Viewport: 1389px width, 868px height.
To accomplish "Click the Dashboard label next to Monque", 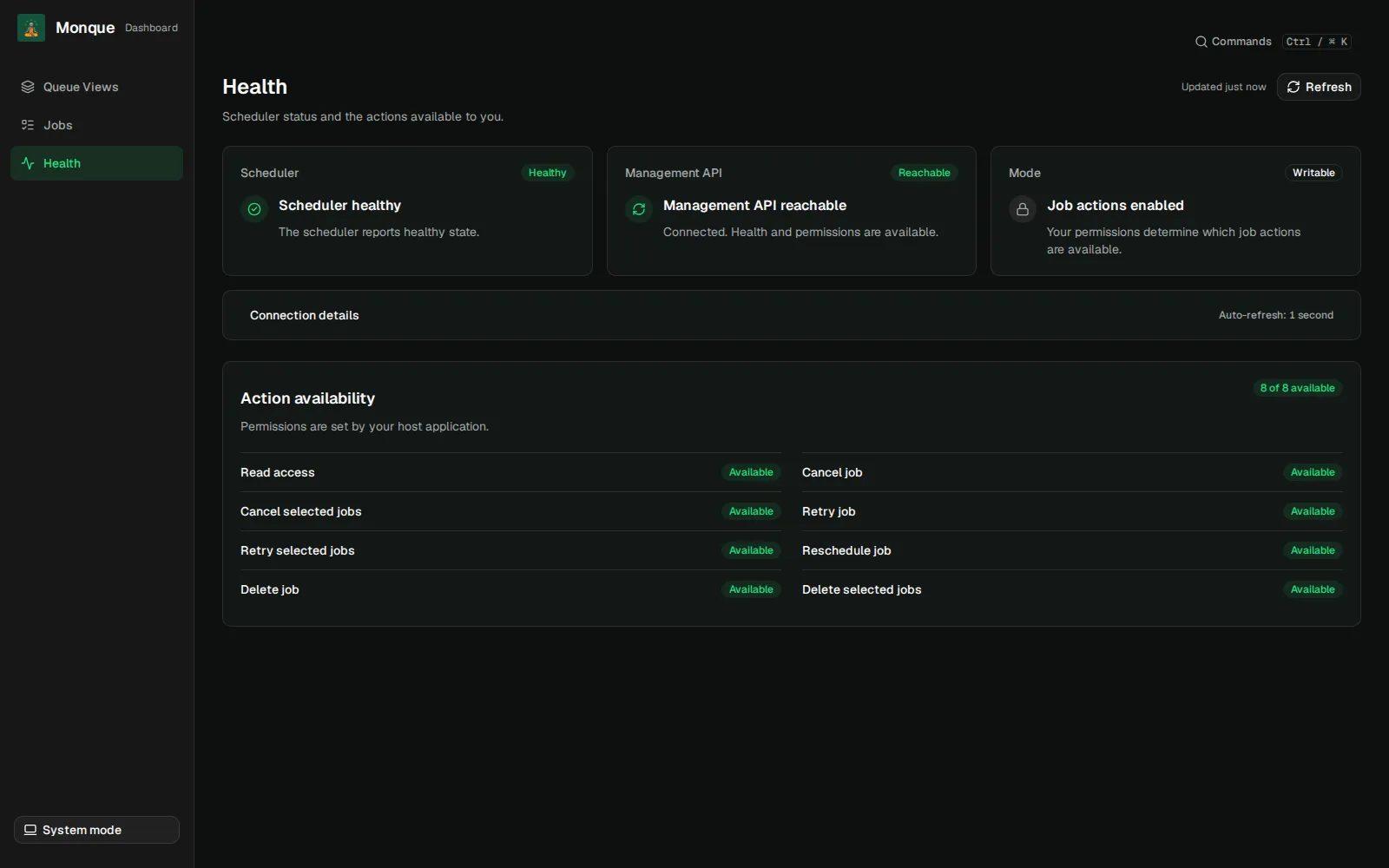I will (151, 28).
